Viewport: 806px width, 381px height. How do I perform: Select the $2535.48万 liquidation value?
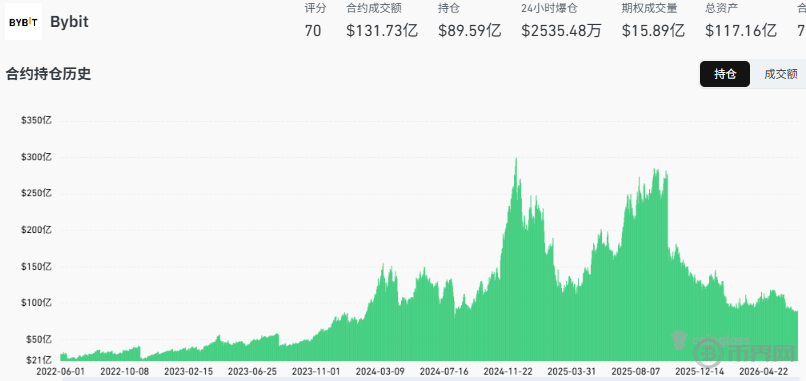tap(561, 31)
